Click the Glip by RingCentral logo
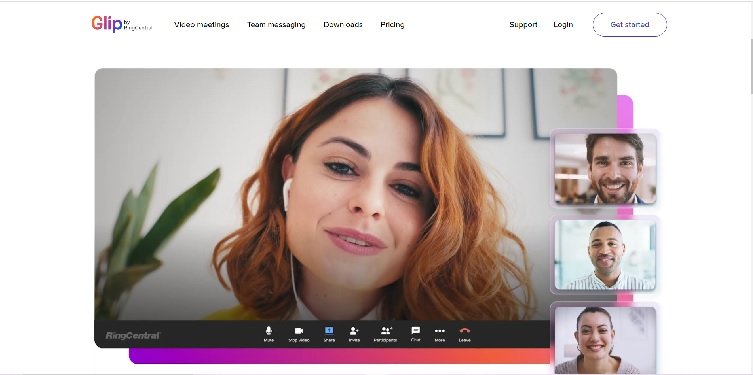Screen dimensions: 753x375 coord(121,24)
